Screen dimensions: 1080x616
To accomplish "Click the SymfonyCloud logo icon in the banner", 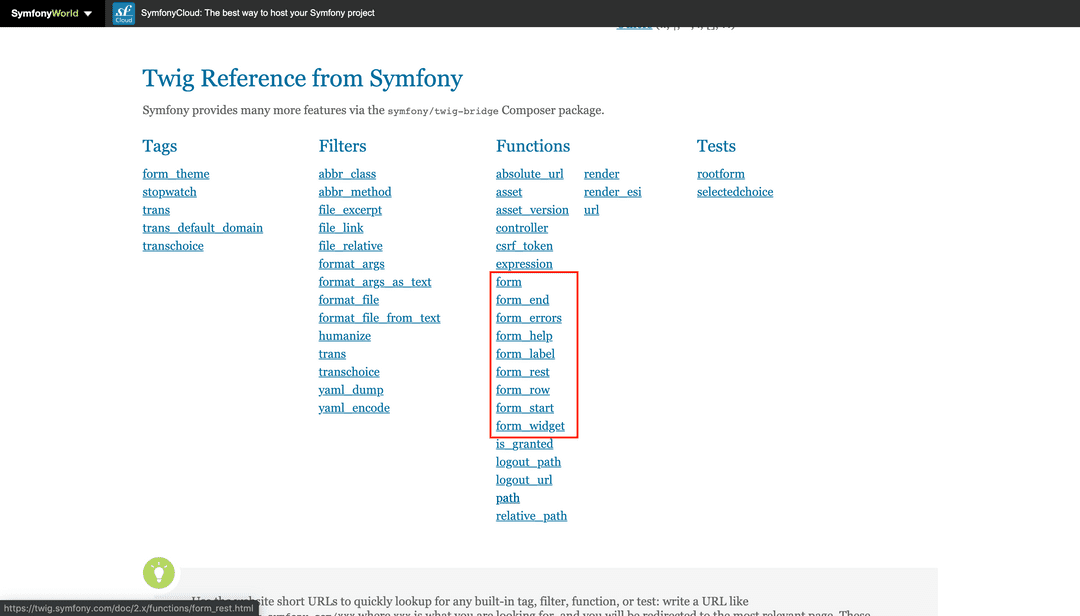I will [122, 13].
